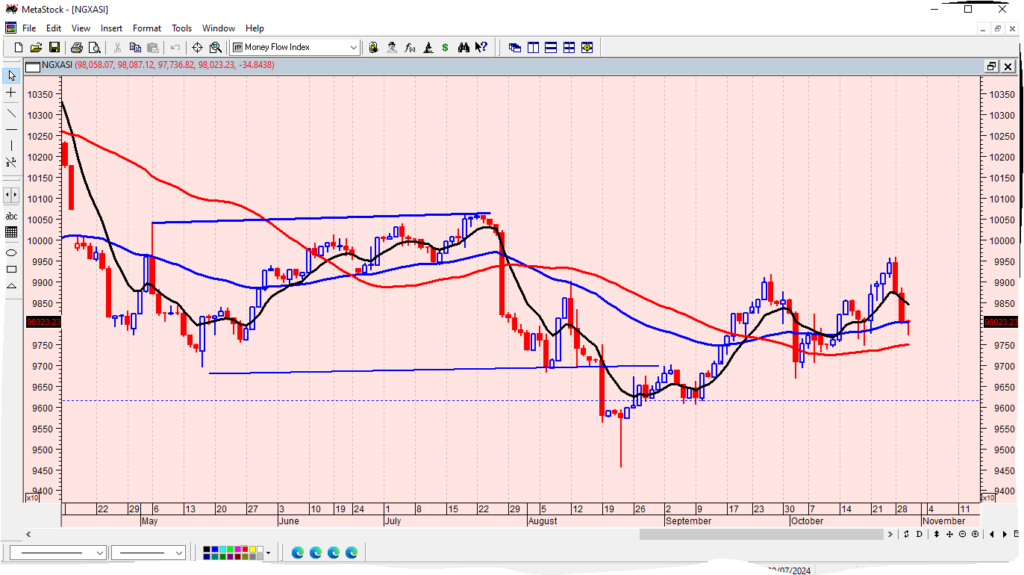Open the Tools menu
The width and height of the screenshot is (1024, 575).
(x=181, y=28)
